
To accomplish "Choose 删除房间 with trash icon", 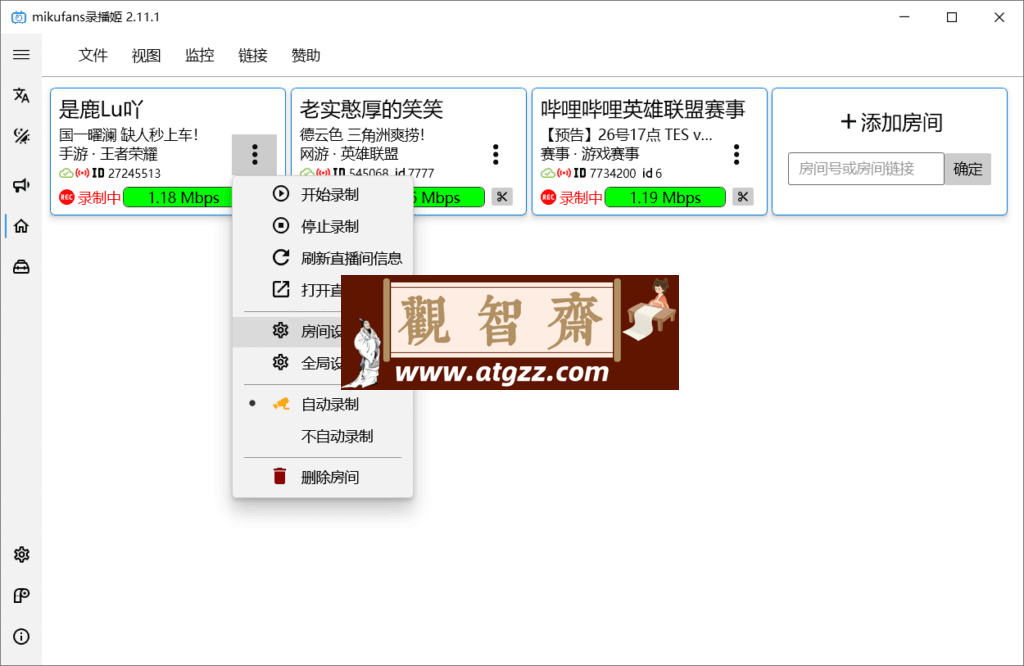I will tap(323, 477).
